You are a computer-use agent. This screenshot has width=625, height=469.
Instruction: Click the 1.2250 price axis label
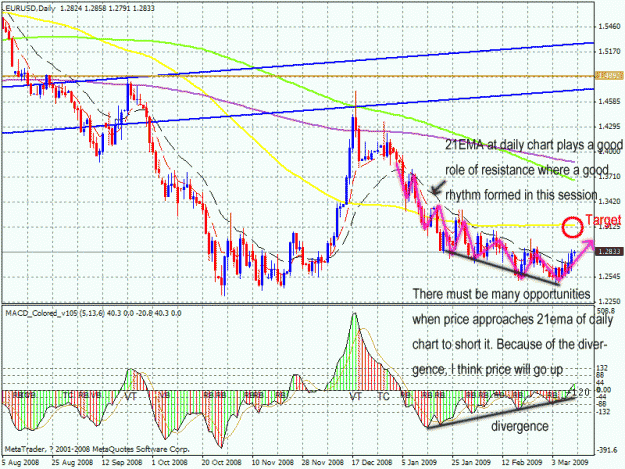pyautogui.click(x=609, y=301)
